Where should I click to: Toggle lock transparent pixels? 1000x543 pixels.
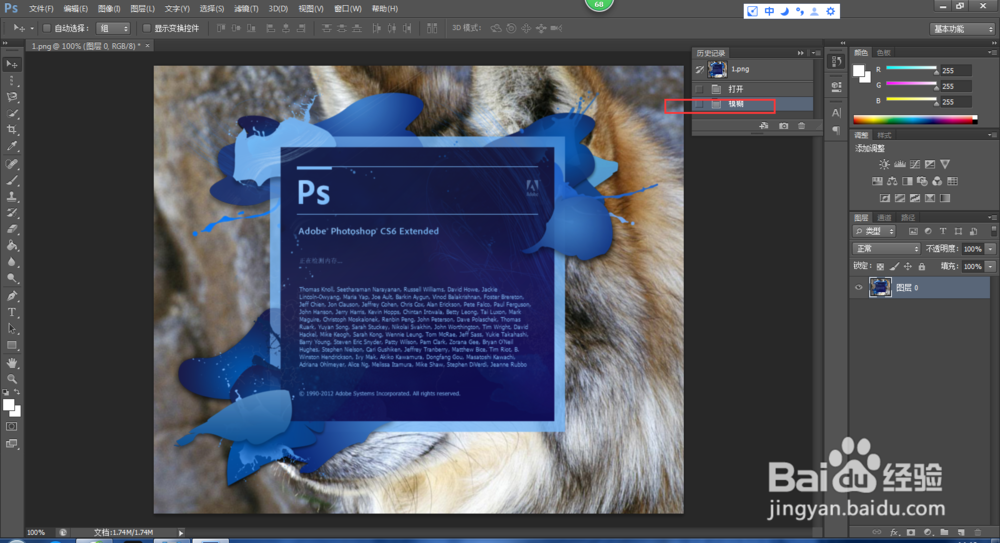(880, 266)
